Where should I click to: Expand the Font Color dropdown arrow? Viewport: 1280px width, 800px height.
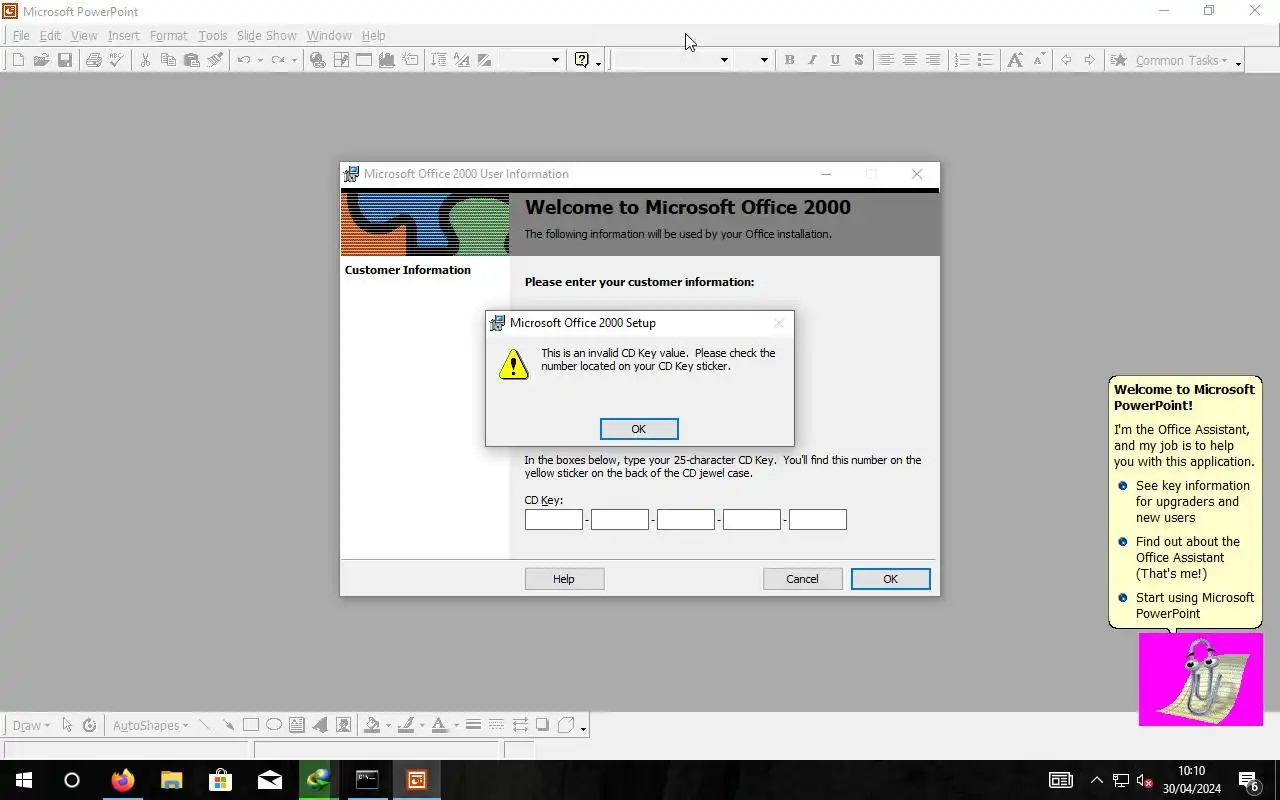[456, 725]
